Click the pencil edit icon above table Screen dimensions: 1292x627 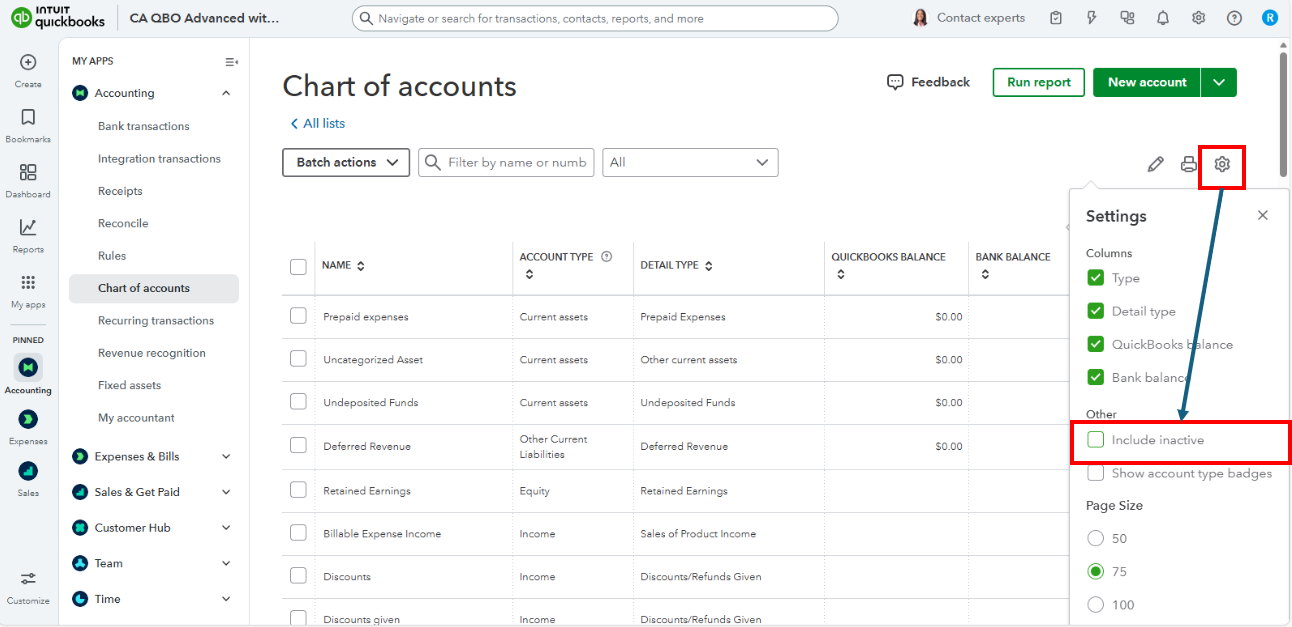[x=1155, y=164]
